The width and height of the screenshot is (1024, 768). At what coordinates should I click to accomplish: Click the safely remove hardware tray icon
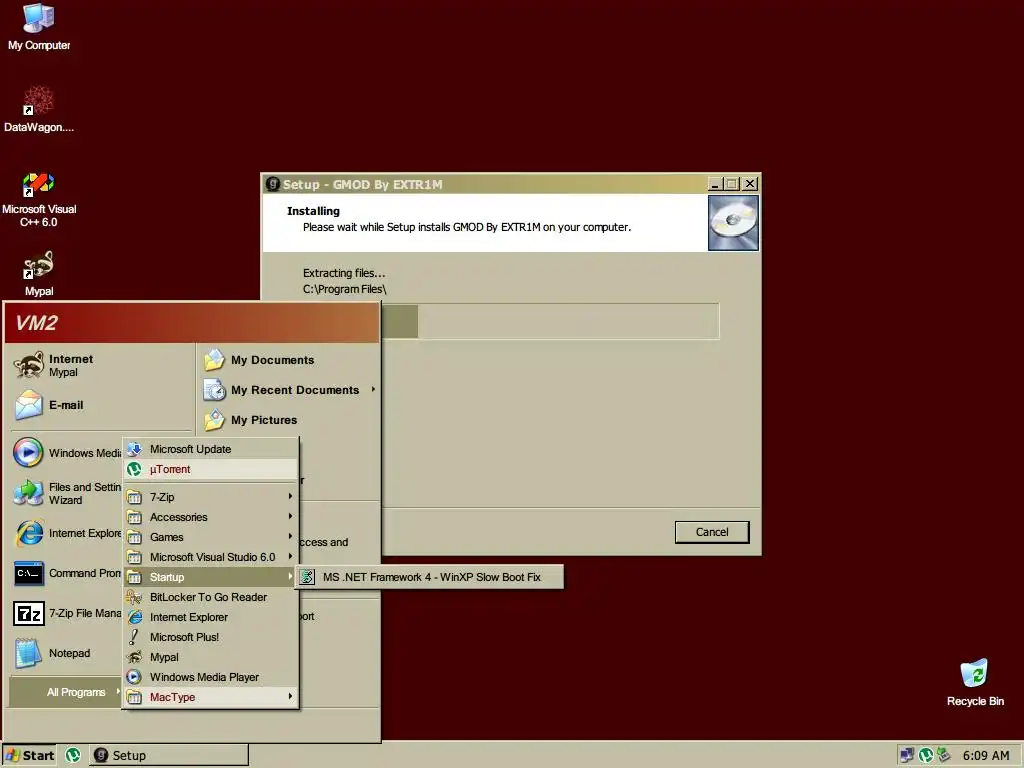pos(943,756)
